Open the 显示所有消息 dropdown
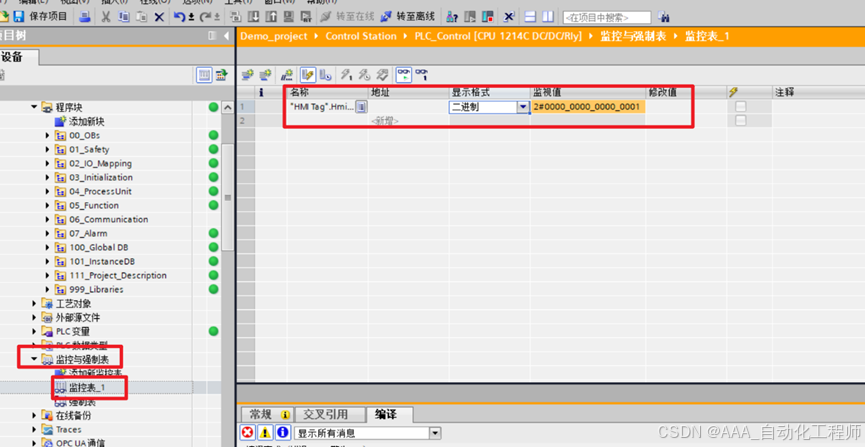 (436, 433)
